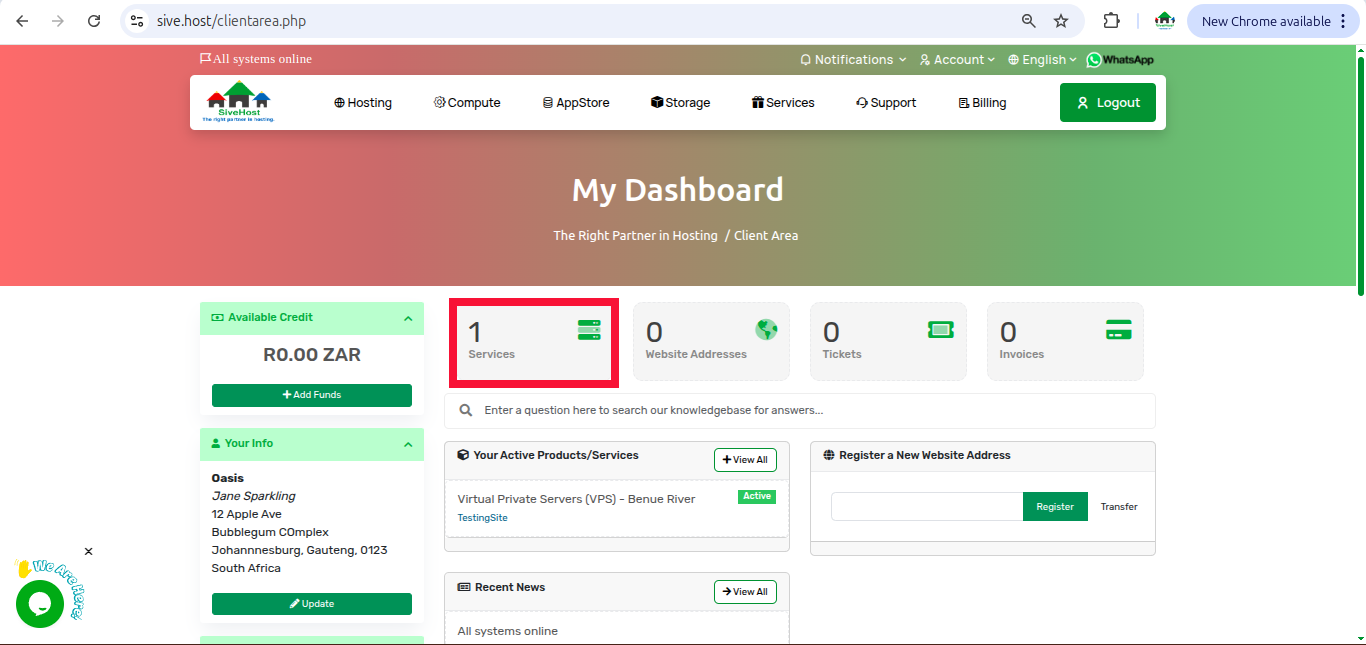Click the Register domain button

tap(1055, 507)
